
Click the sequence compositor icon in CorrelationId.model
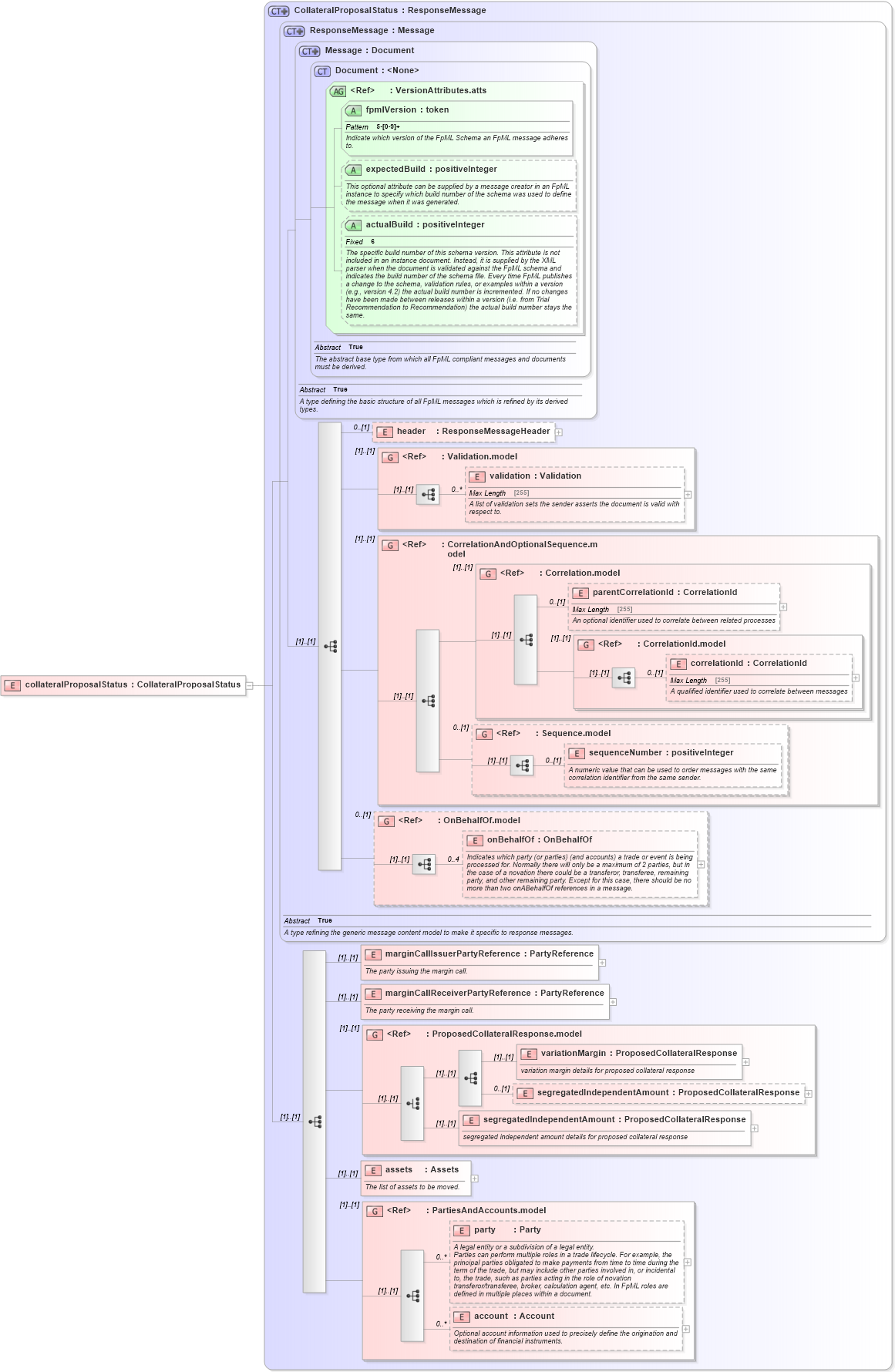(x=624, y=678)
